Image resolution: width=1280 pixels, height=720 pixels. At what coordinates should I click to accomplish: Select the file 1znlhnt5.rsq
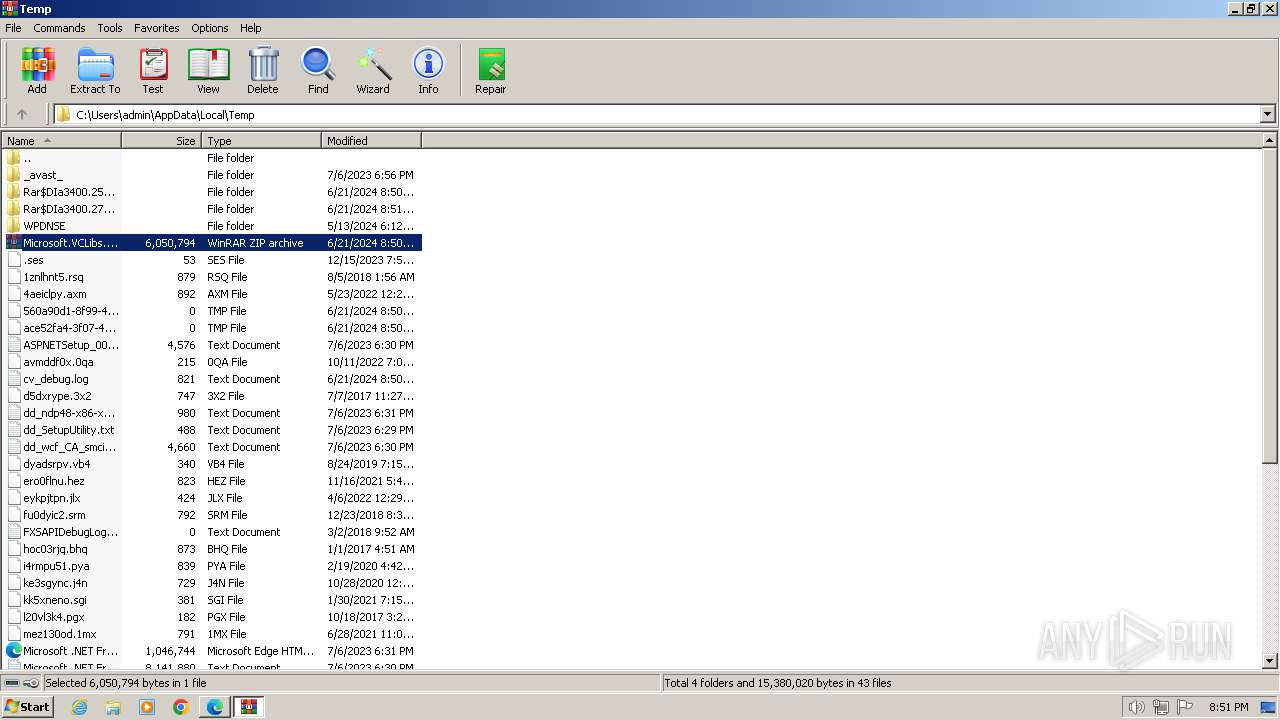54,277
